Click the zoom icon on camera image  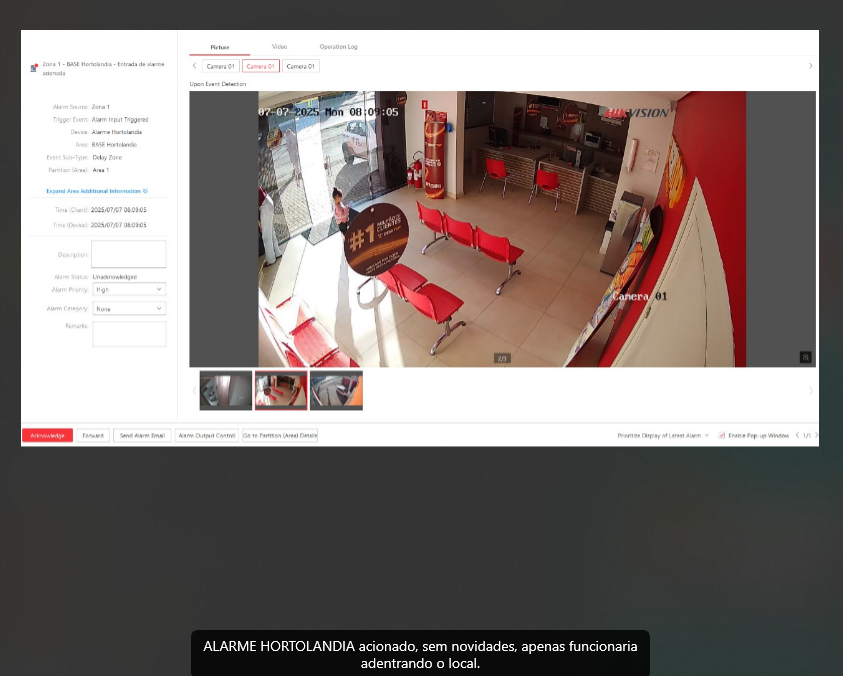[x=805, y=357]
